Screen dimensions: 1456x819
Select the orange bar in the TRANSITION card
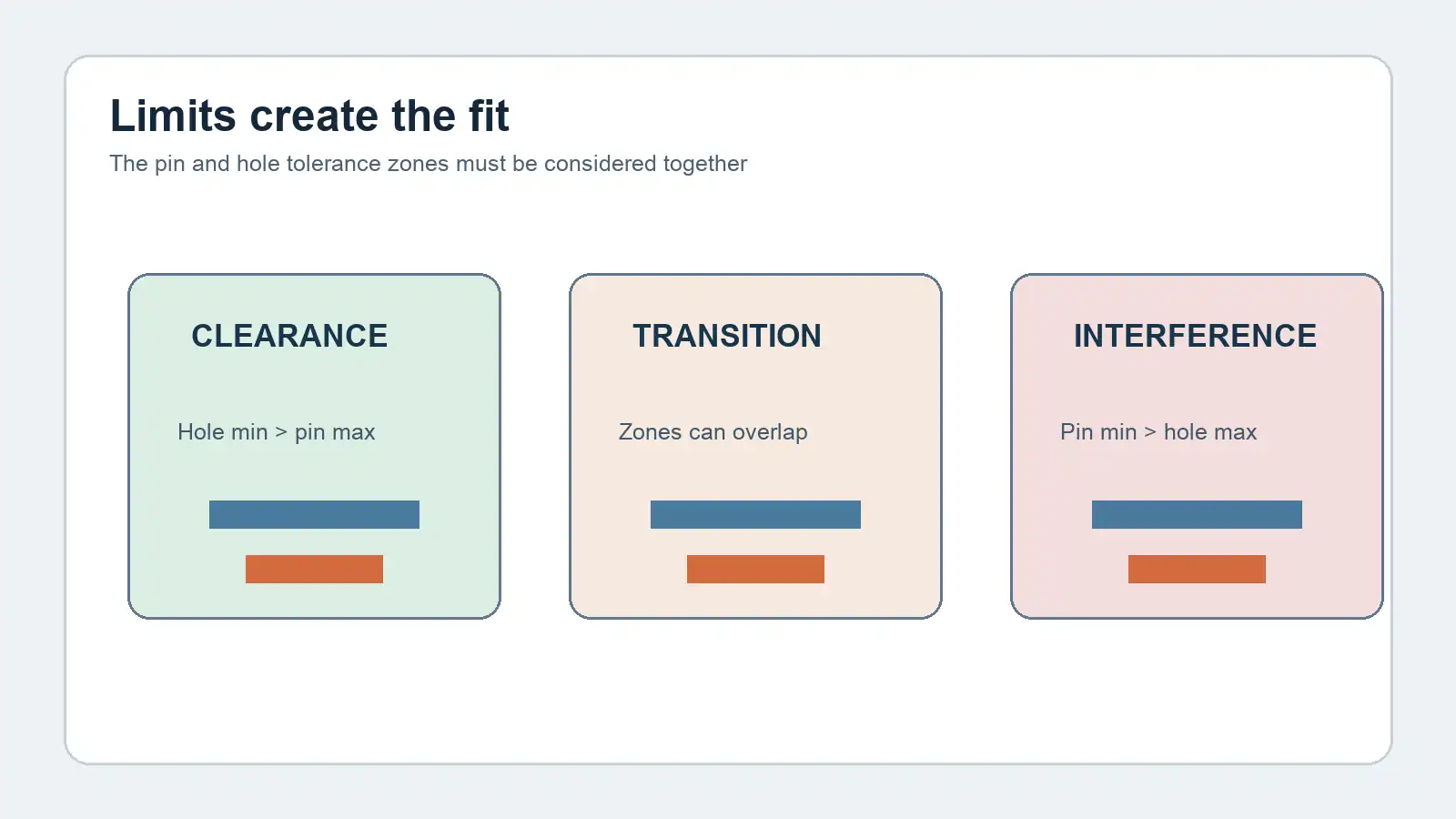[x=755, y=569]
